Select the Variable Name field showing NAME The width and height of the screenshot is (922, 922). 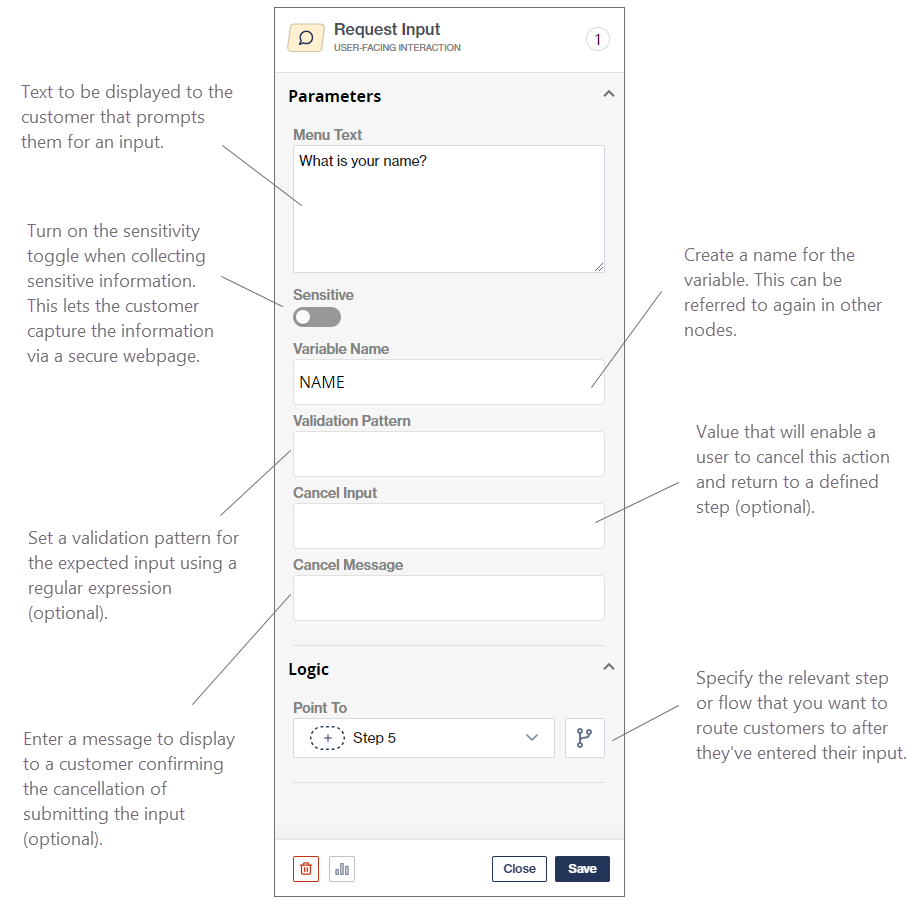(x=448, y=382)
